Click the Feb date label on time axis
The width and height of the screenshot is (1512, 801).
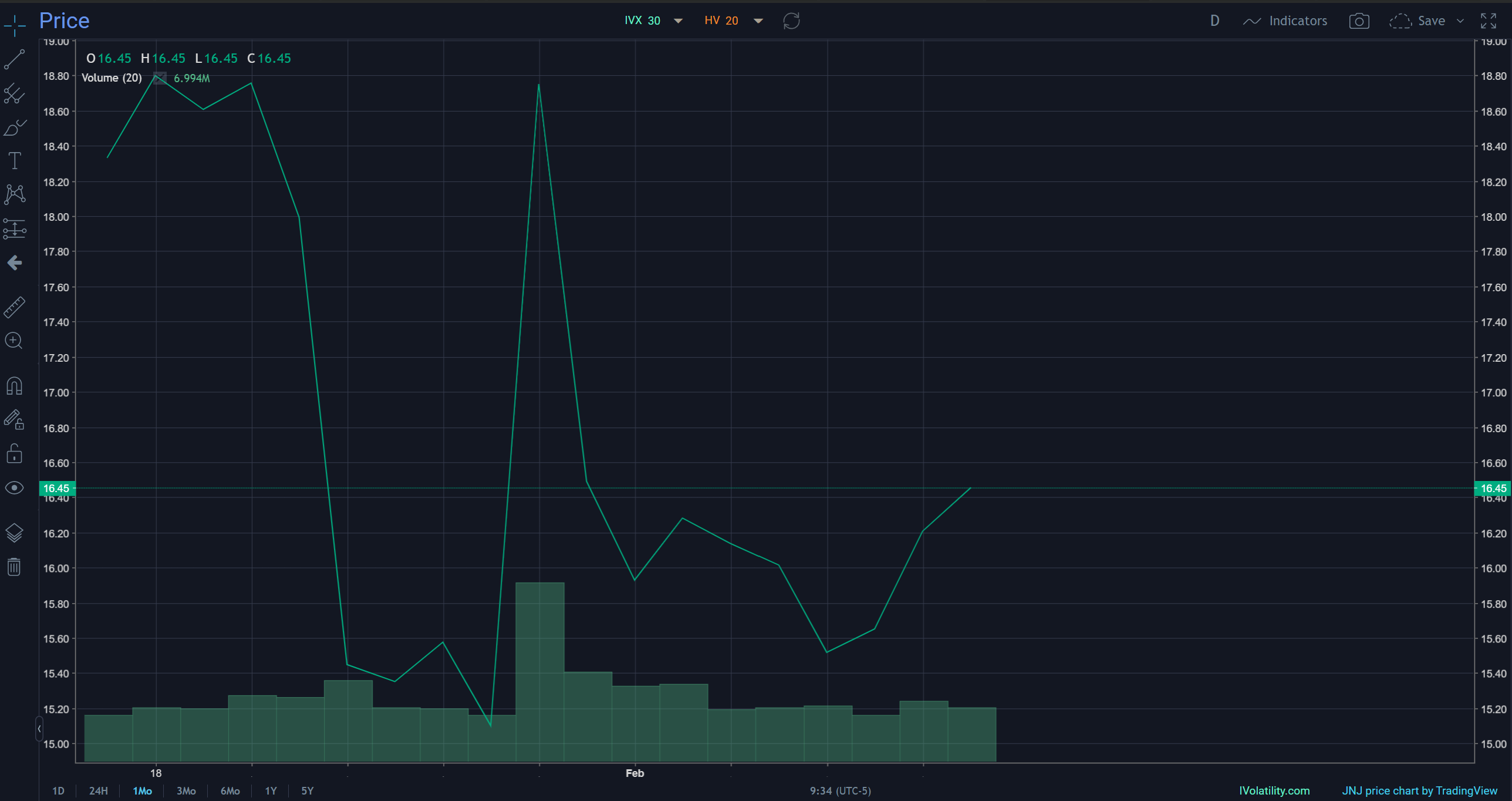(x=635, y=773)
